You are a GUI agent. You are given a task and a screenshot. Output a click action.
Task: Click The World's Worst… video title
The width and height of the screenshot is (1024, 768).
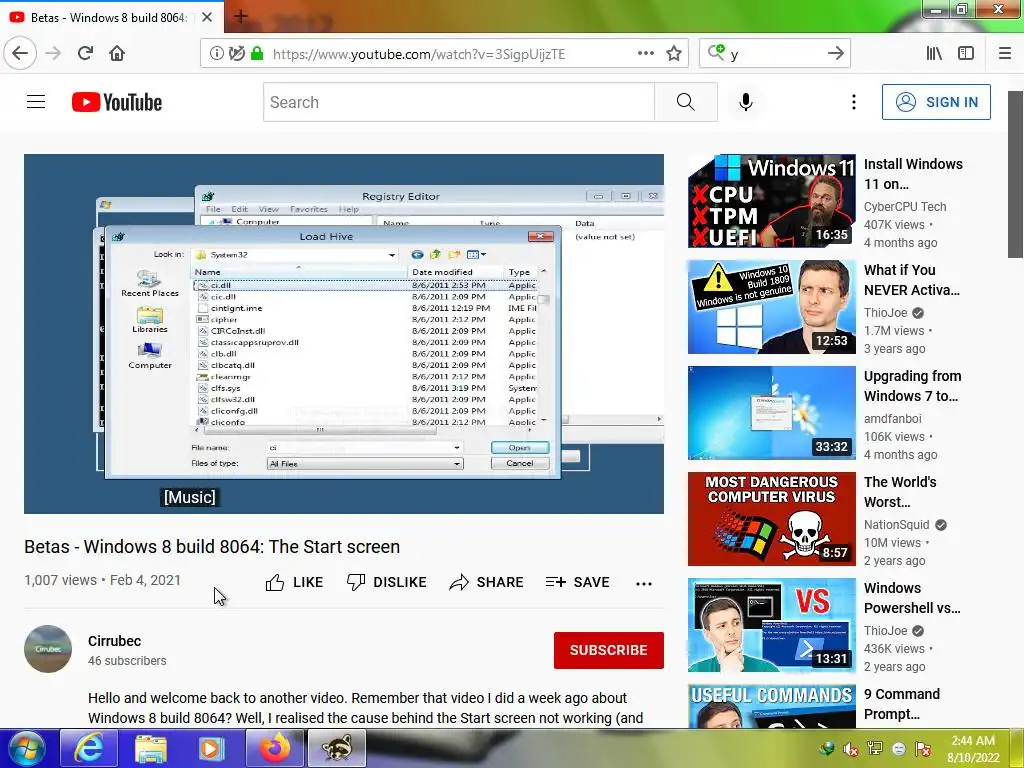[x=900, y=492]
